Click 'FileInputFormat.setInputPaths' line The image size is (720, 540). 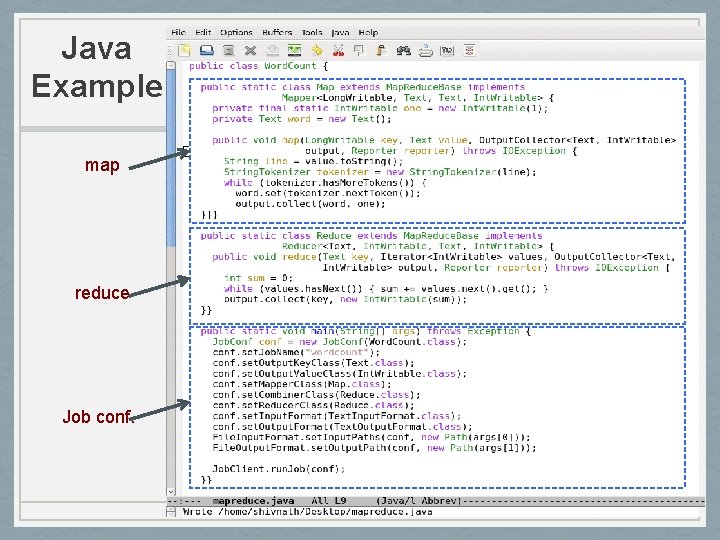[x=371, y=437]
